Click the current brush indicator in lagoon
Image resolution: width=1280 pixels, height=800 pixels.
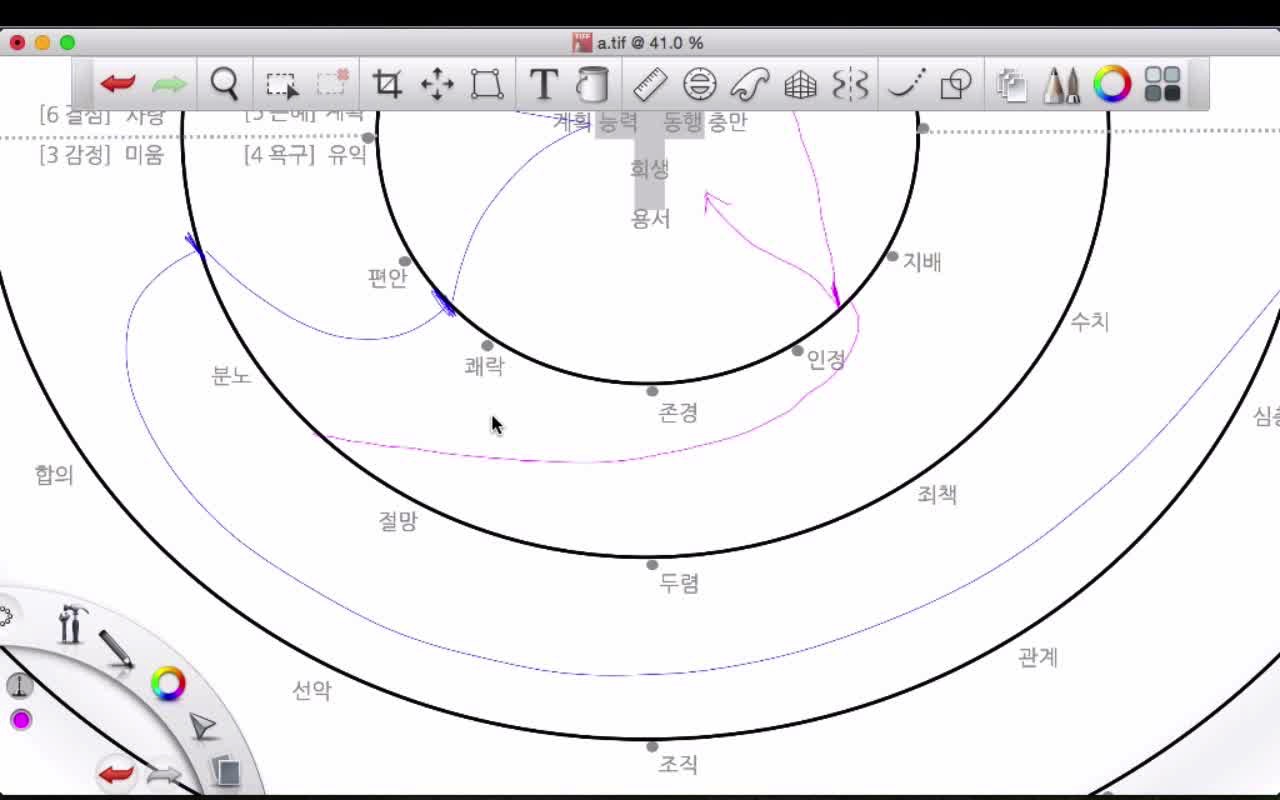pos(19,686)
